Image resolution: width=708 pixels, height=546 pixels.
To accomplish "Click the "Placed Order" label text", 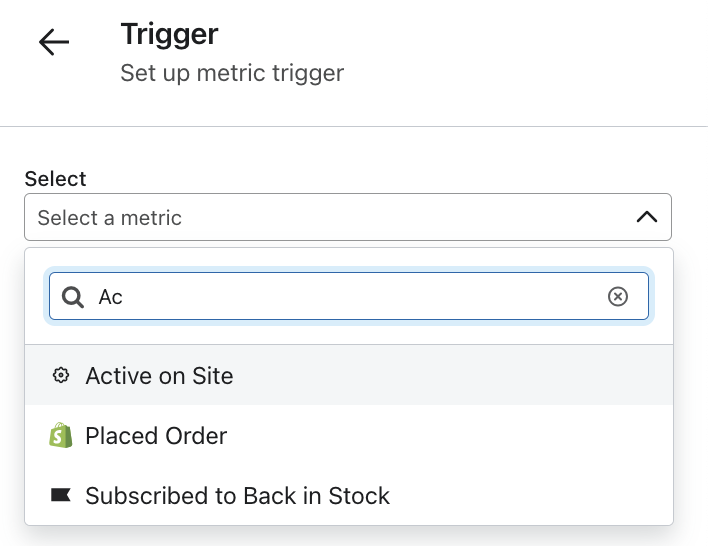I will pyautogui.click(x=156, y=436).
